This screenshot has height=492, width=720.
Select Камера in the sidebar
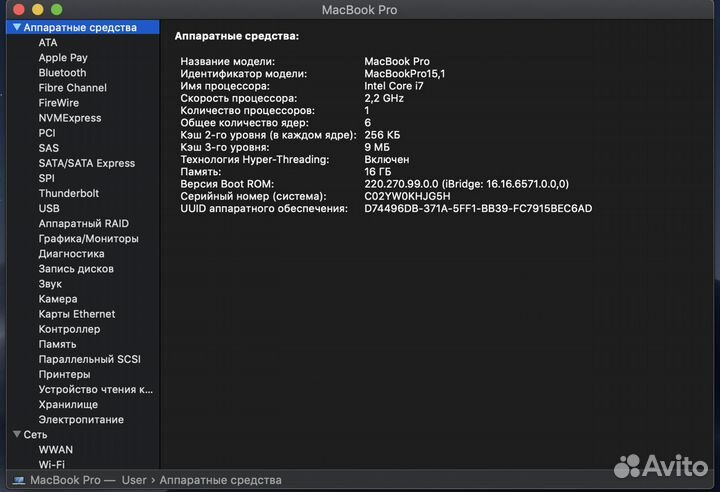tap(58, 299)
